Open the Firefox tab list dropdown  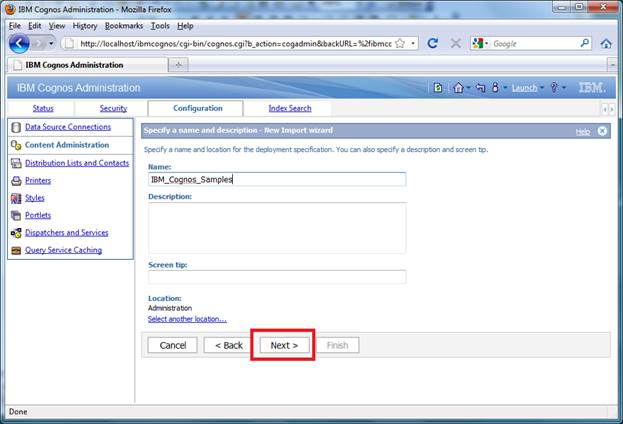pyautogui.click(x=612, y=64)
